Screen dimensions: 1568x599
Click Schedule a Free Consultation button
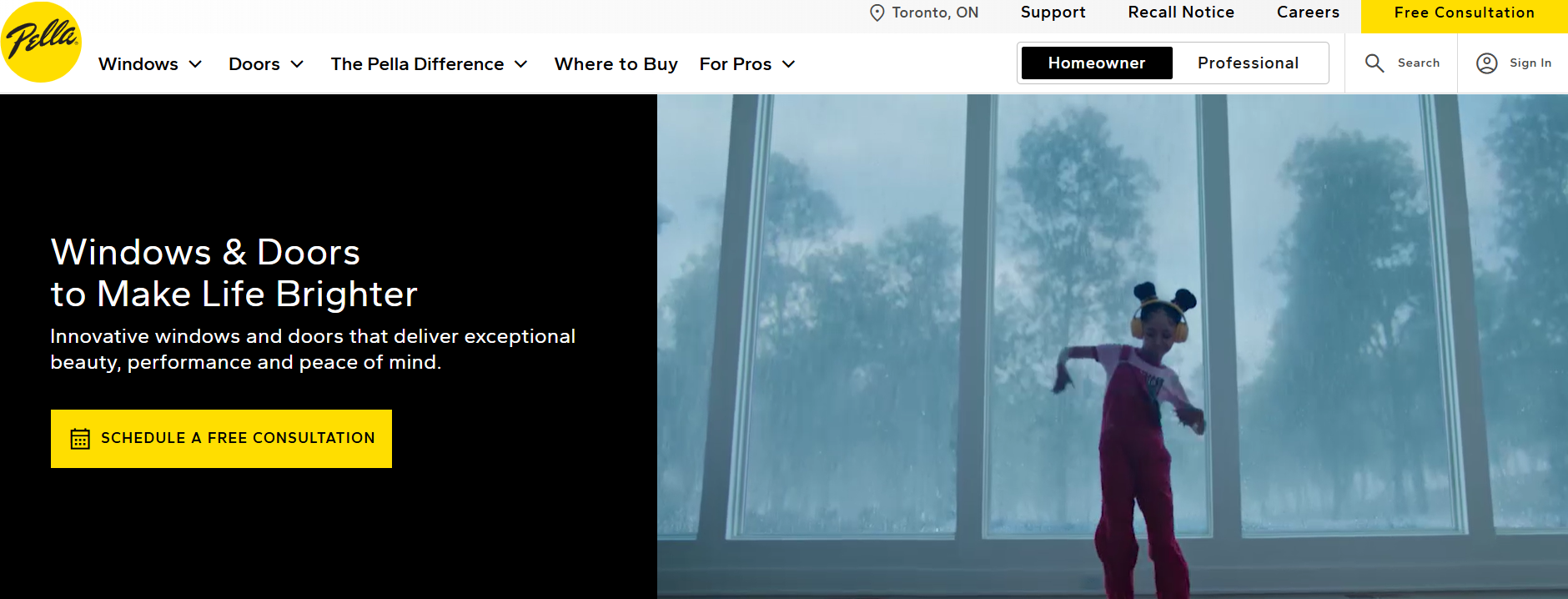point(221,439)
